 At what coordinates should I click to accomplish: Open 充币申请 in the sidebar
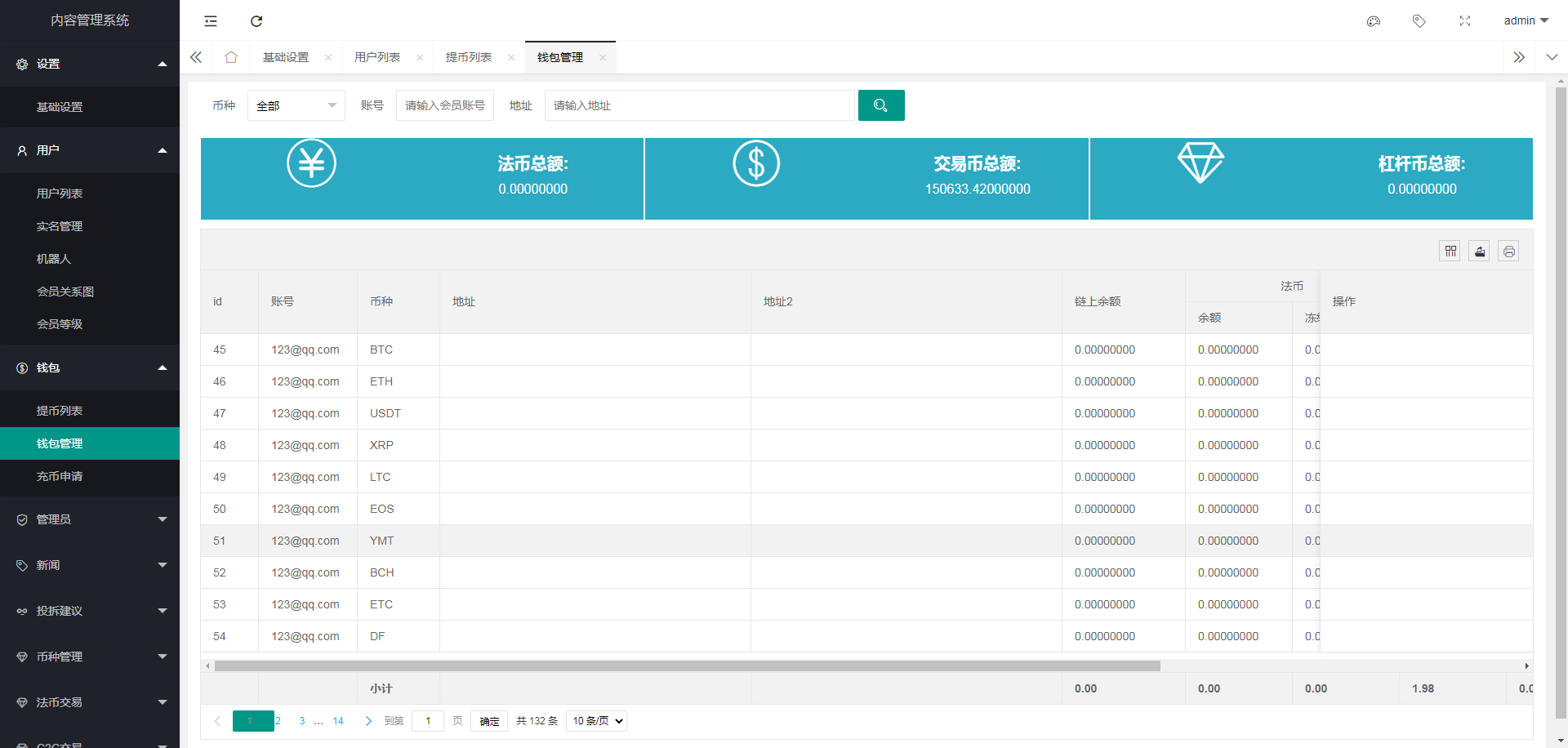[90, 476]
